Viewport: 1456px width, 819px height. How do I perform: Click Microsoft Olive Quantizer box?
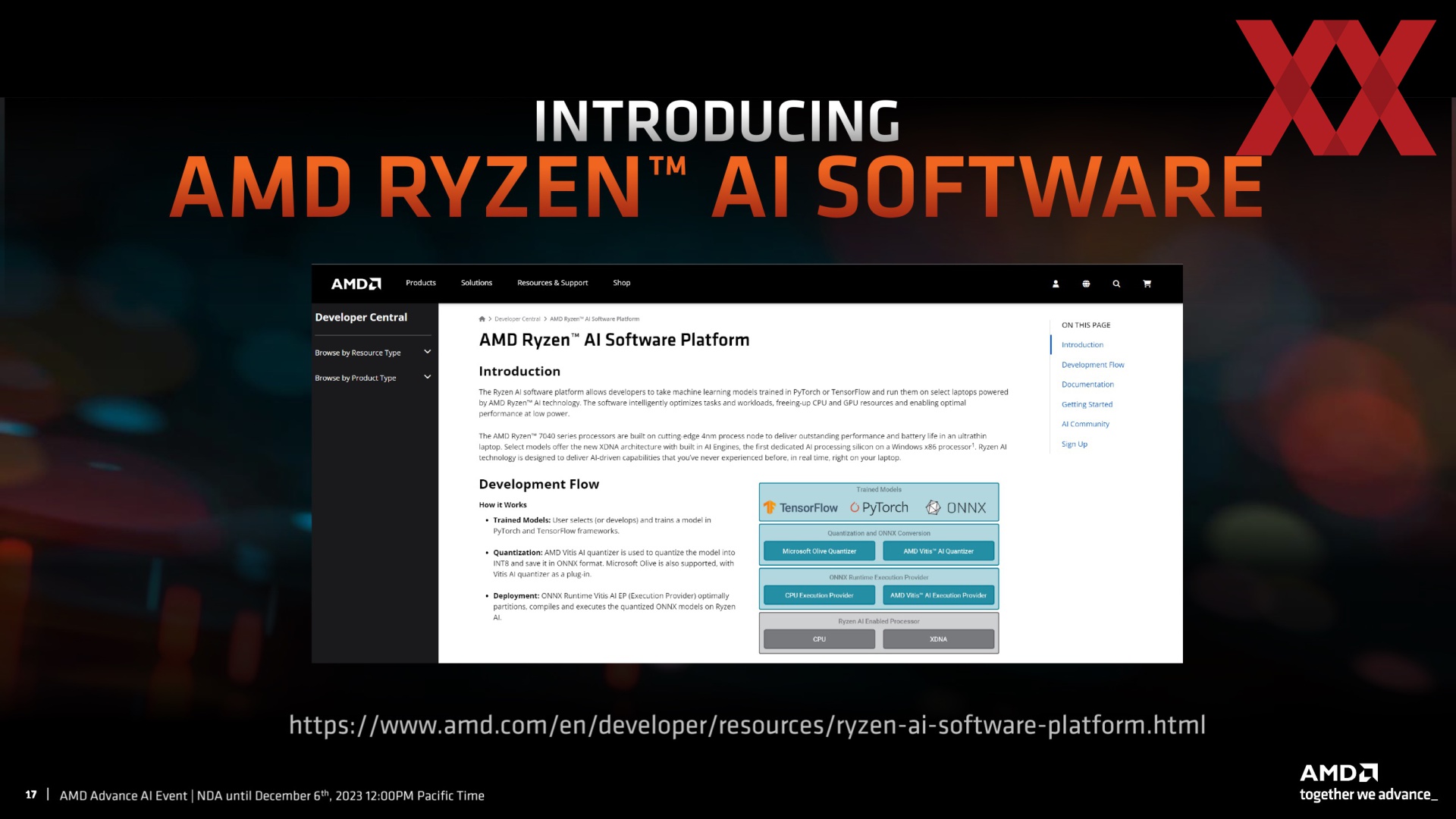(x=819, y=551)
